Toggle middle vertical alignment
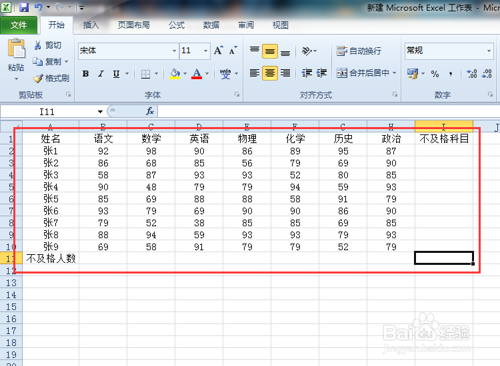500x366 pixels. click(270, 51)
